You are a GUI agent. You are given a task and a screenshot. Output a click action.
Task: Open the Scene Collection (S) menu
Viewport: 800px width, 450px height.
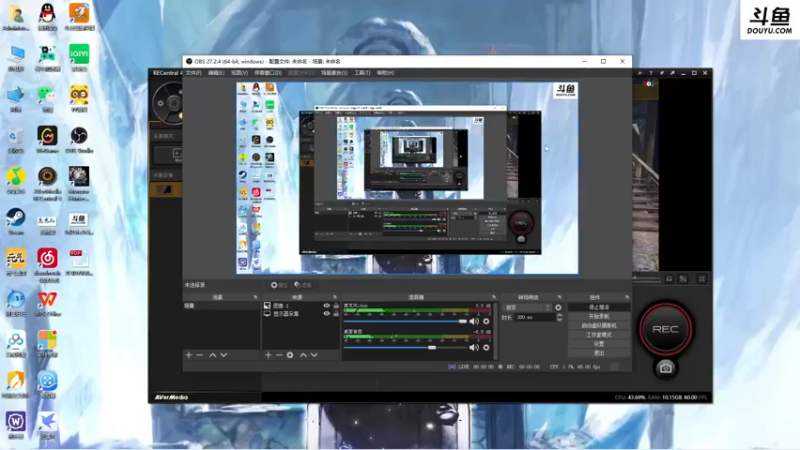point(334,73)
